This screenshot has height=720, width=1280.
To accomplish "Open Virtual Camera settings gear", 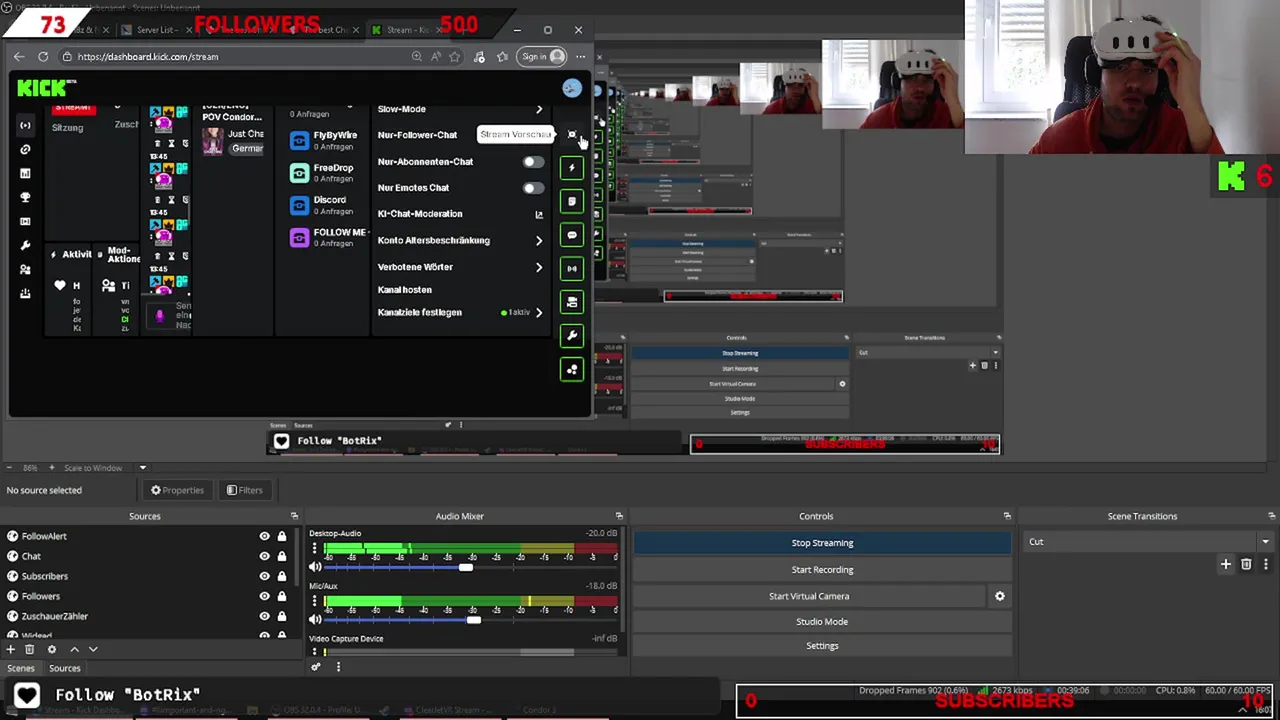I will pos(999,596).
